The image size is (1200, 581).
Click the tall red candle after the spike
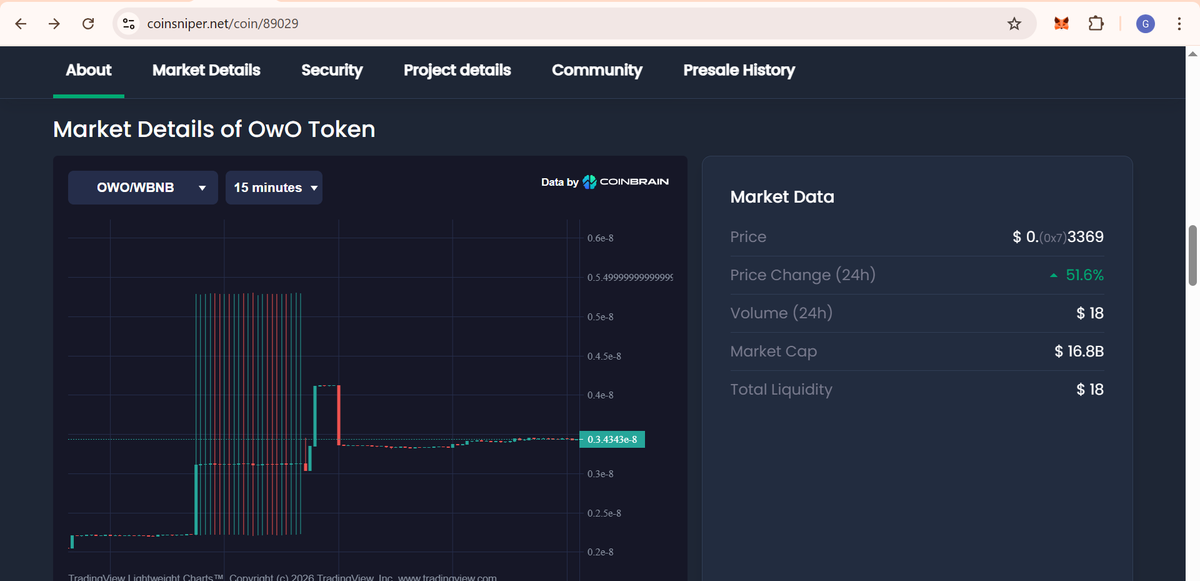point(339,415)
